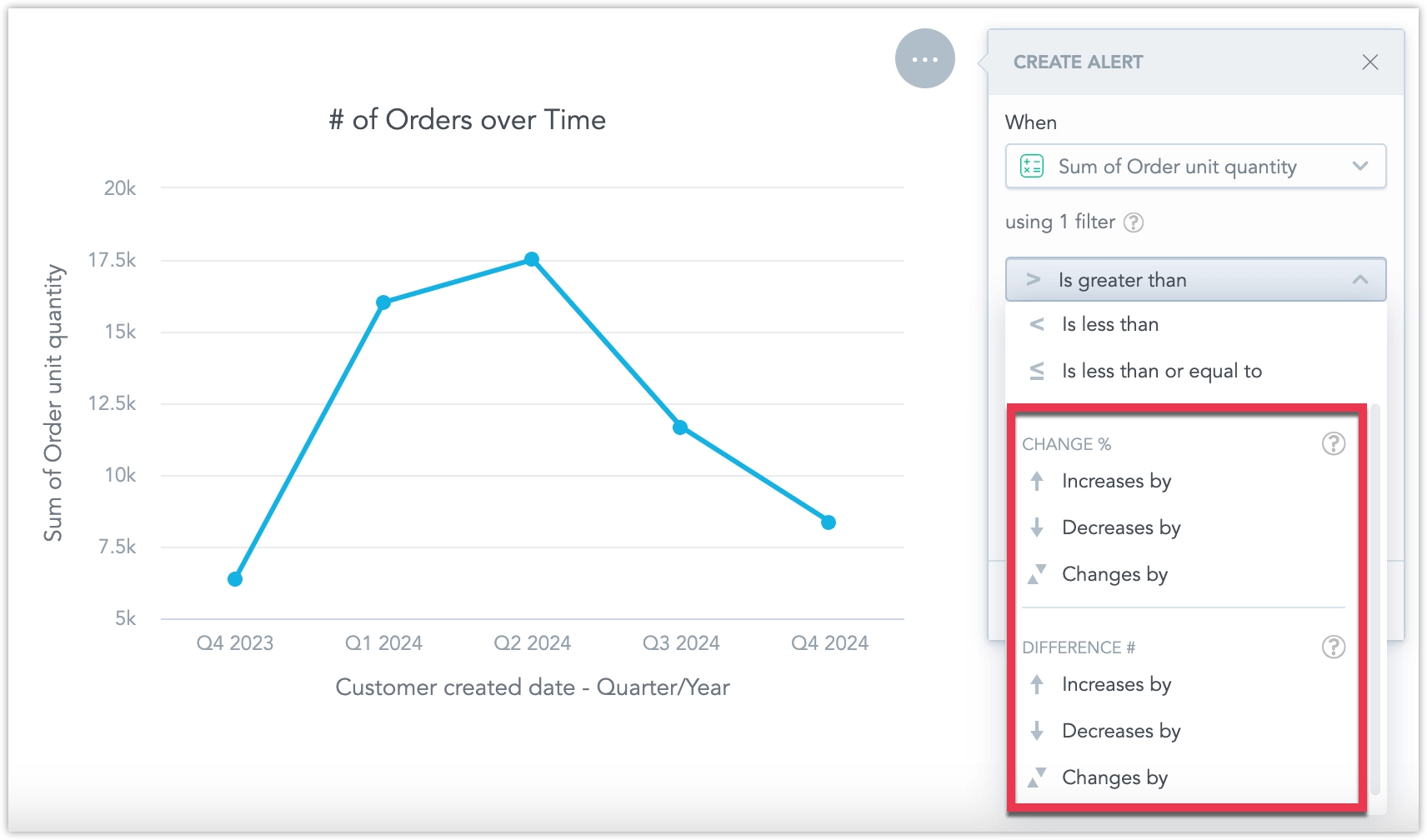
Task: Select Increases by under Difference #
Action: 1184,684
